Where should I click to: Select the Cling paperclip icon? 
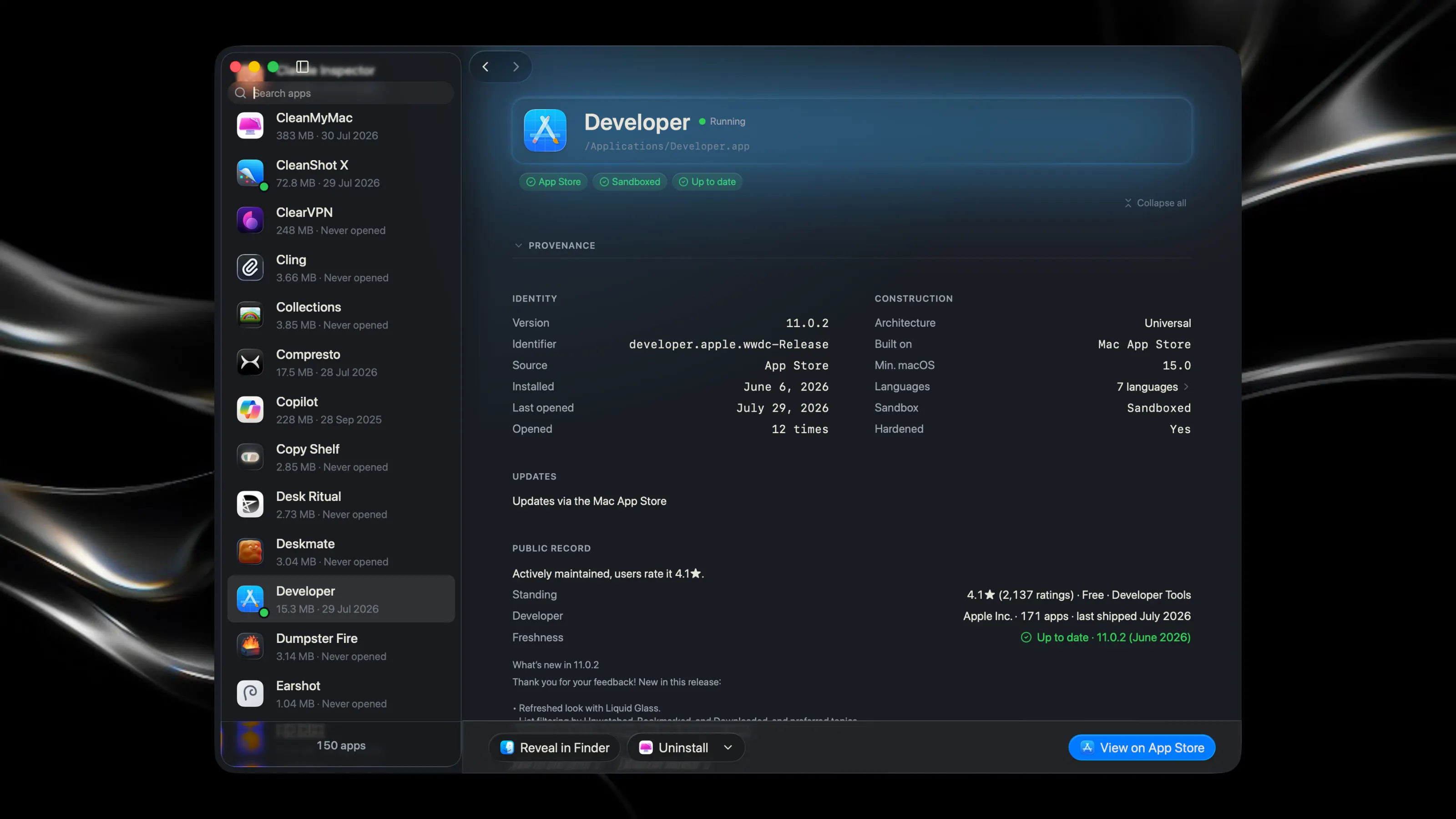click(x=250, y=268)
